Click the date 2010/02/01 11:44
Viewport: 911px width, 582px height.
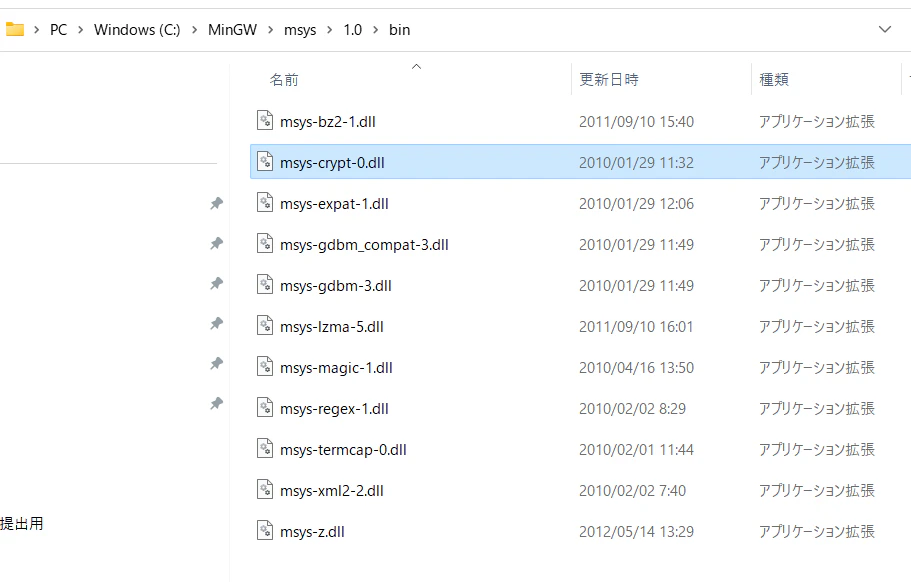click(x=636, y=450)
